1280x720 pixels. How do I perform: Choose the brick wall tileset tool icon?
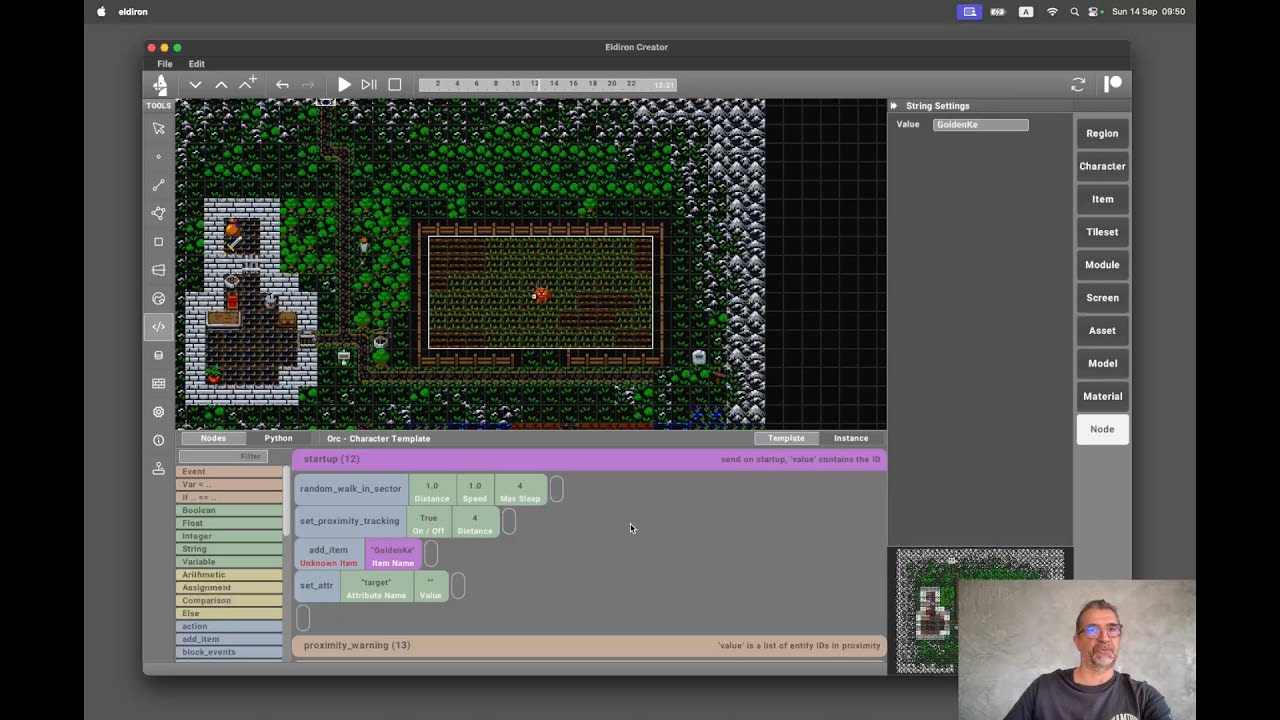coord(158,383)
